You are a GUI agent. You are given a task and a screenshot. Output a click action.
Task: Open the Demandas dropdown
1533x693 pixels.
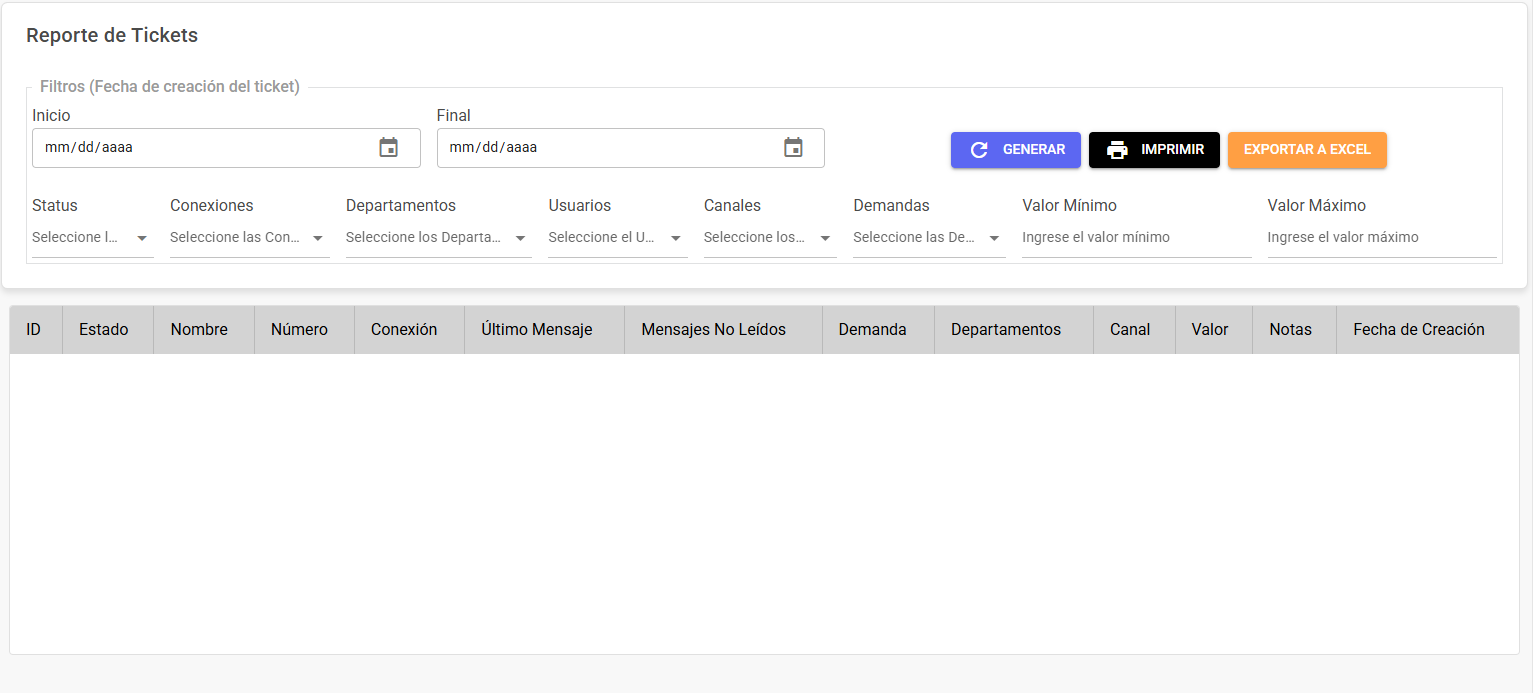click(x=929, y=238)
